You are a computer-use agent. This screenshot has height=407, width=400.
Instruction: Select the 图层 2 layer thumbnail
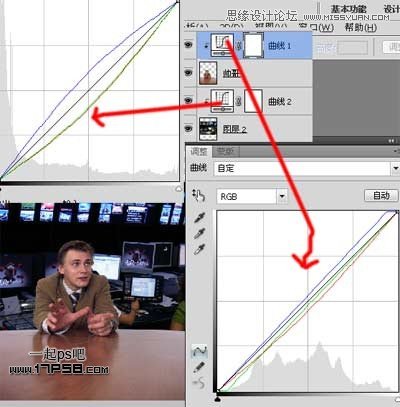208,129
